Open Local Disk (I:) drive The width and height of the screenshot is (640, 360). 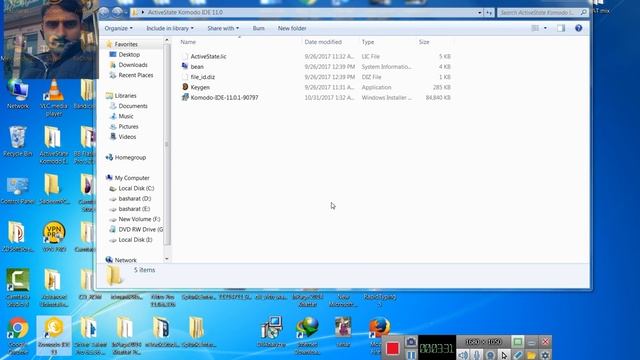tap(135, 240)
